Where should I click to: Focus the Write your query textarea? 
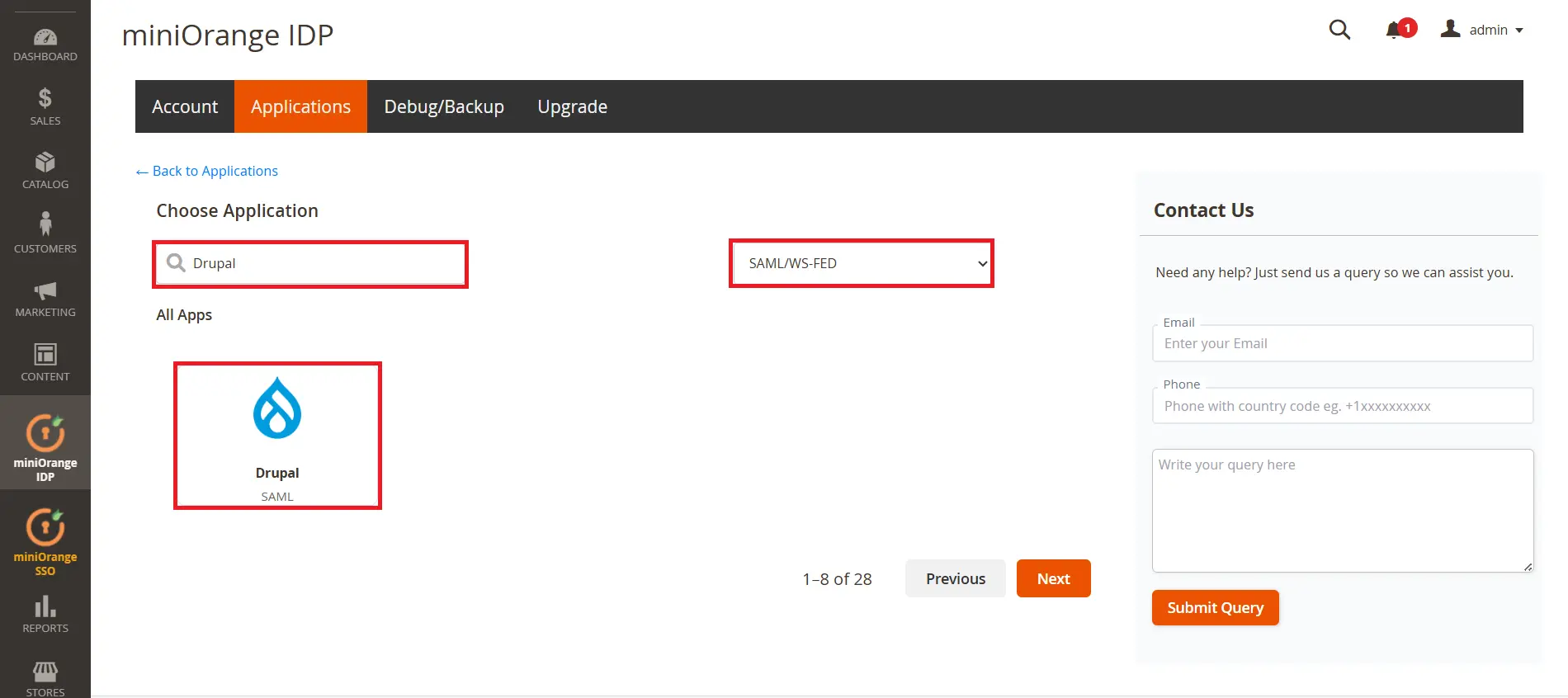[x=1343, y=511]
